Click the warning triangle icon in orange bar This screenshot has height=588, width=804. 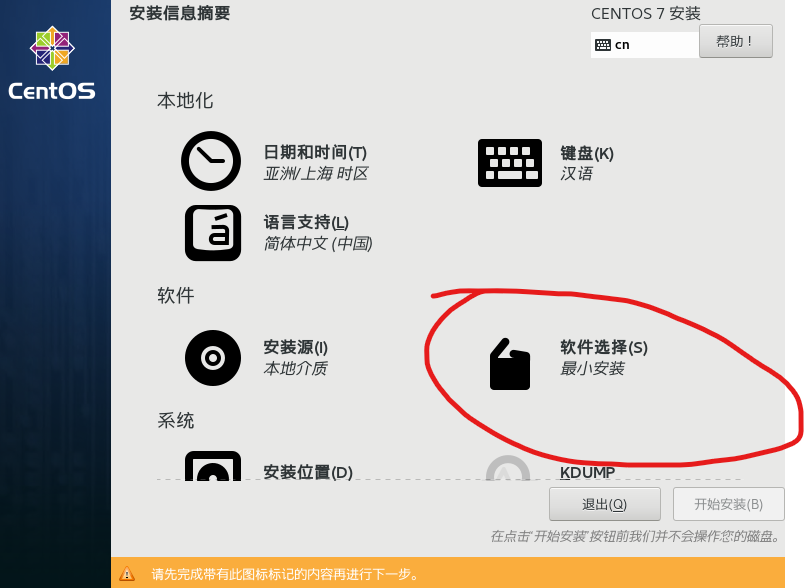click(x=127, y=574)
